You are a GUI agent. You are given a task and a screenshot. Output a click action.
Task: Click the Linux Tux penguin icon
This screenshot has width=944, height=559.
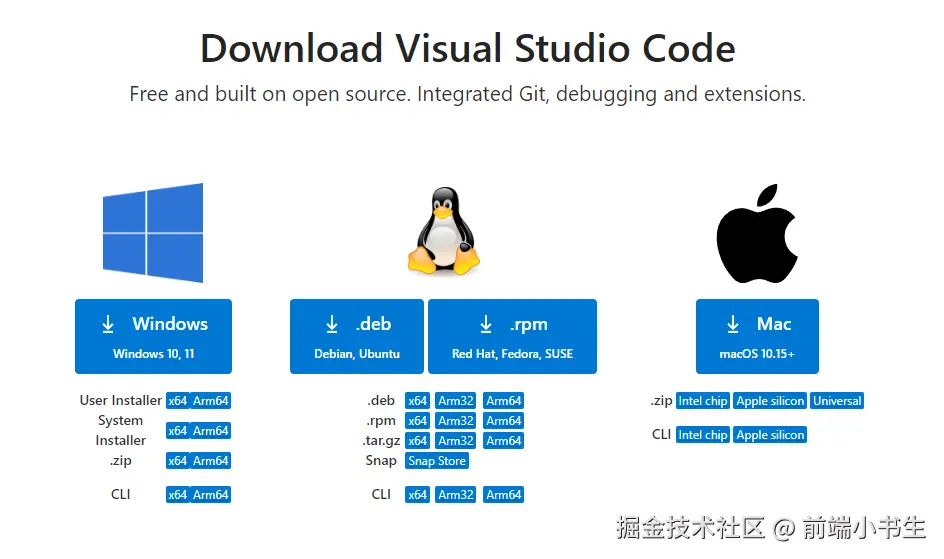point(444,230)
